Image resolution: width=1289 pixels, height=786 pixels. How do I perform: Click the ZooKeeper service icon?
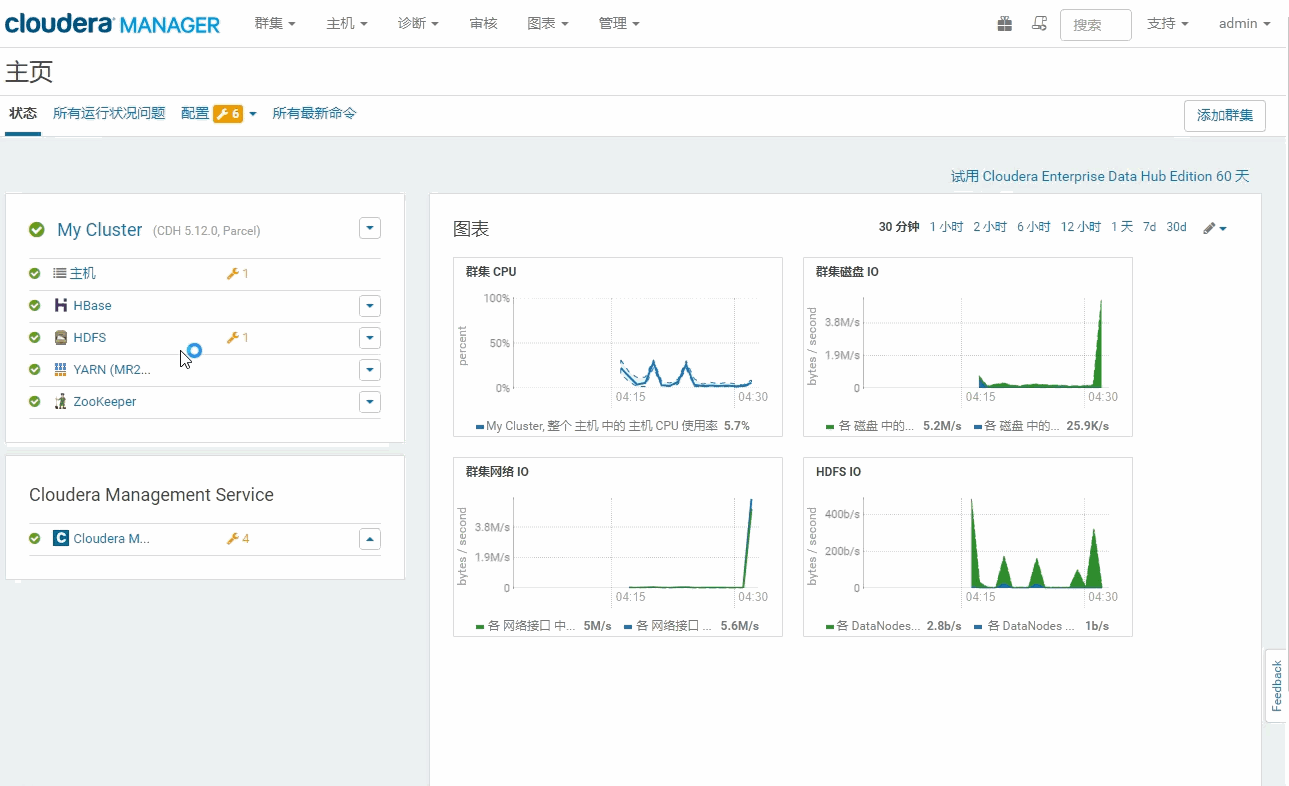[x=61, y=401]
